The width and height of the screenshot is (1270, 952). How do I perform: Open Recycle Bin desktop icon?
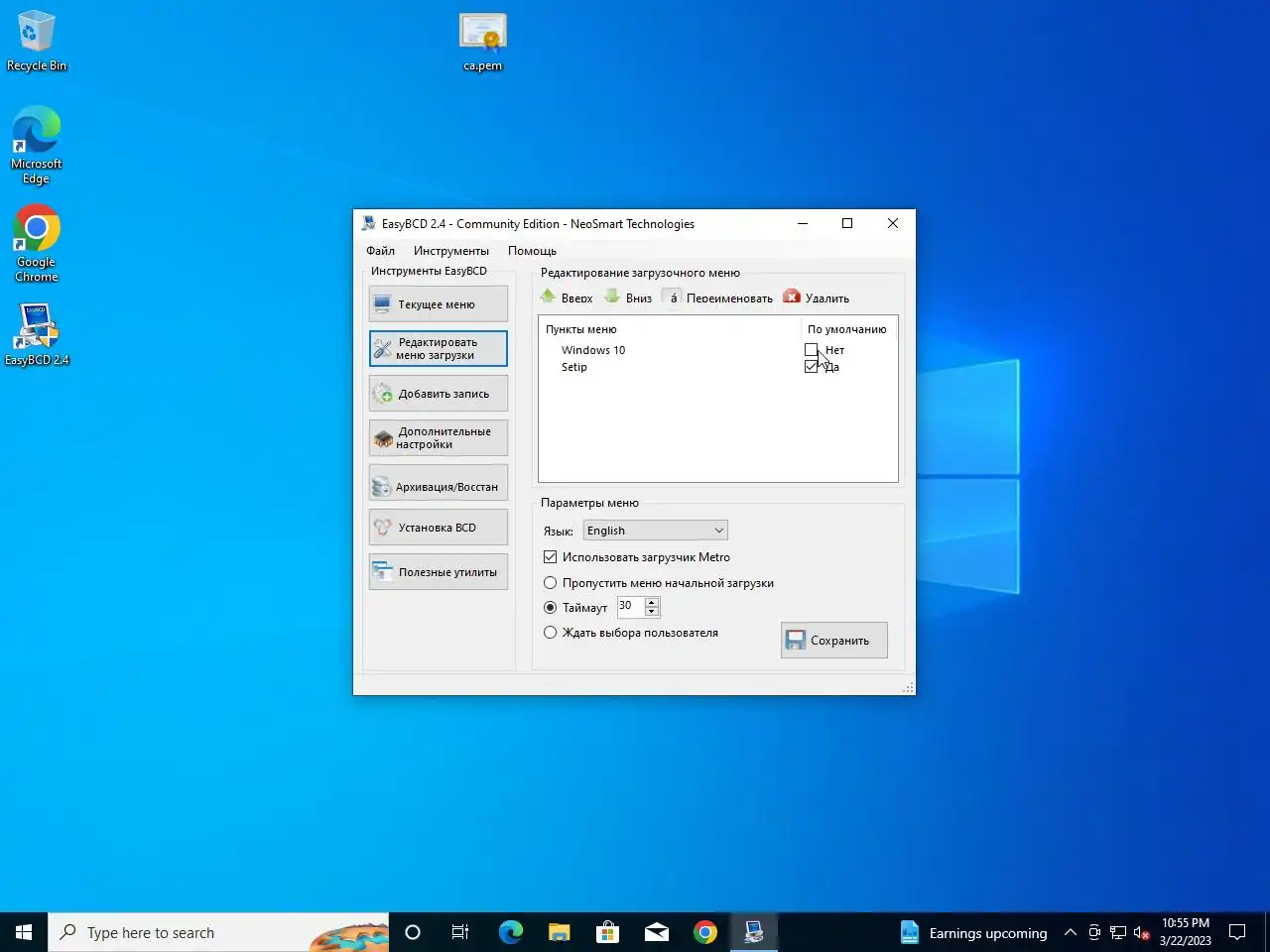[x=37, y=42]
